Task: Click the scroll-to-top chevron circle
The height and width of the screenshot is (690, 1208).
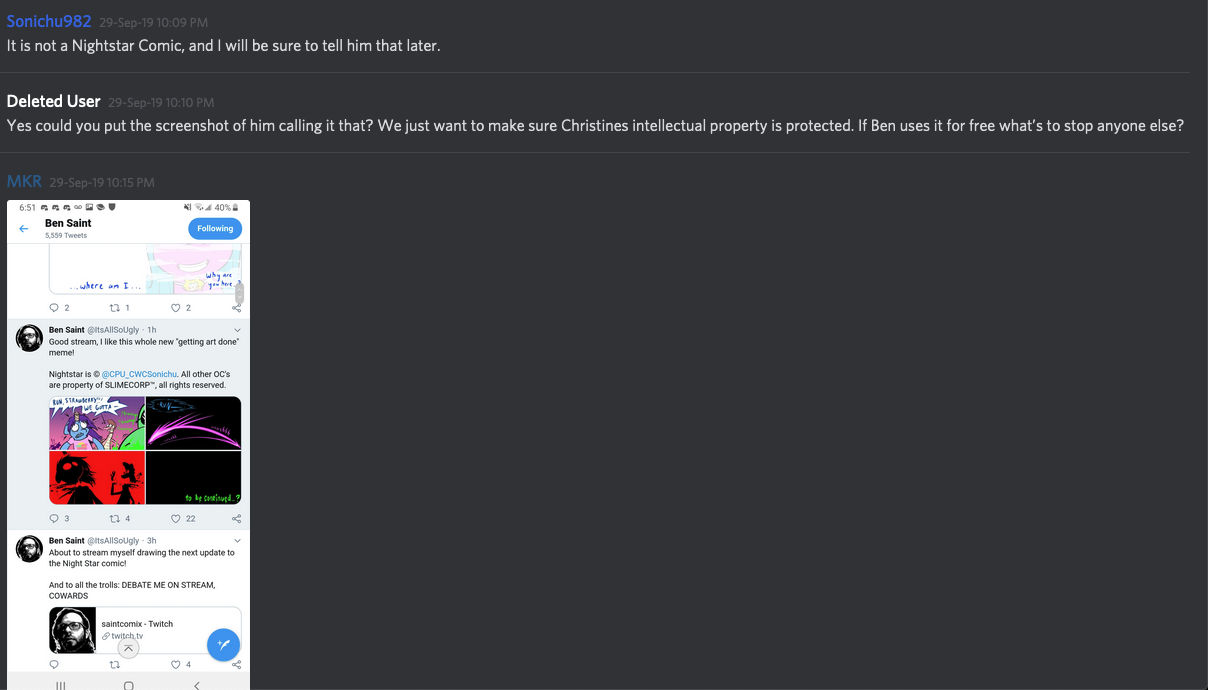Action: click(x=128, y=648)
